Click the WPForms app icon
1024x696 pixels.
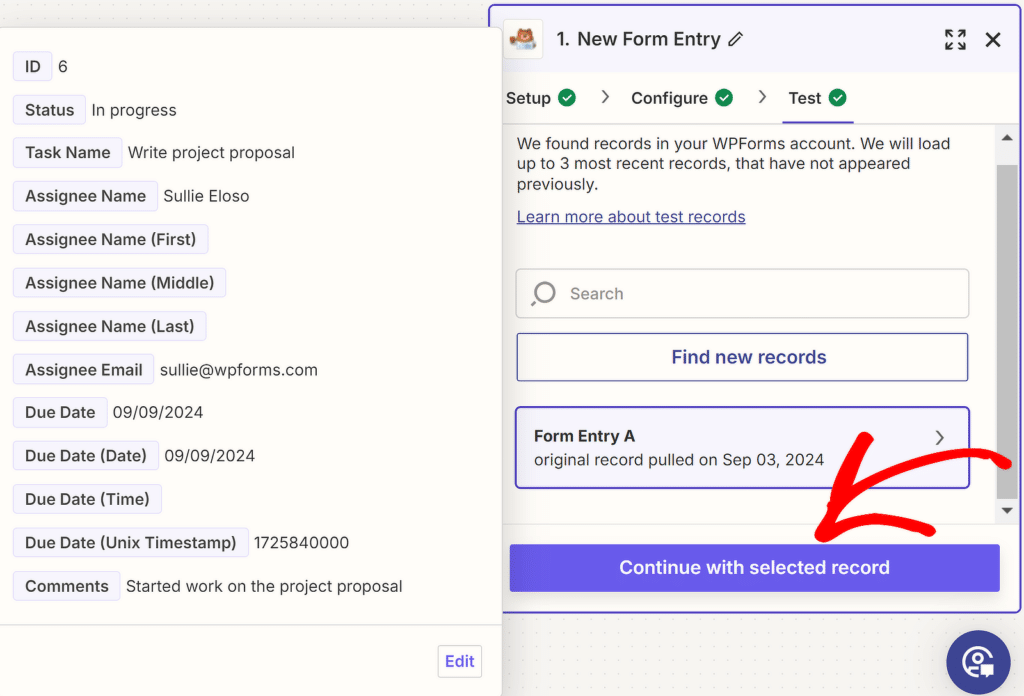[x=523, y=40]
